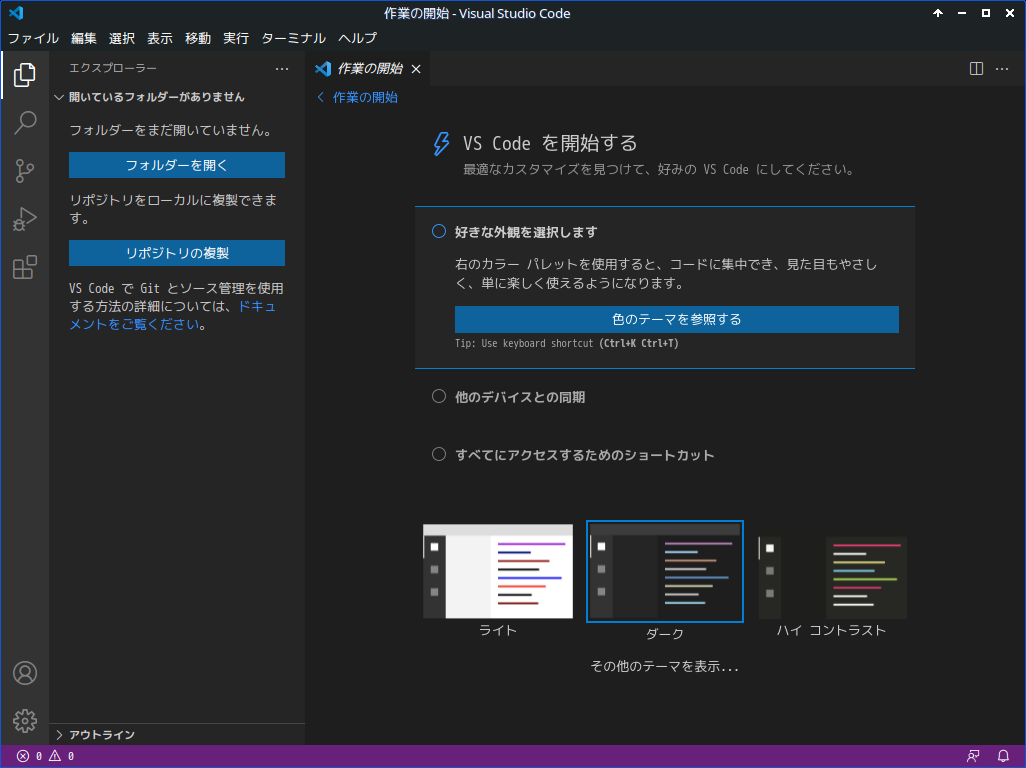Image resolution: width=1026 pixels, height=768 pixels.
Task: Click the VS Code logo in title bar
Action: (16, 13)
